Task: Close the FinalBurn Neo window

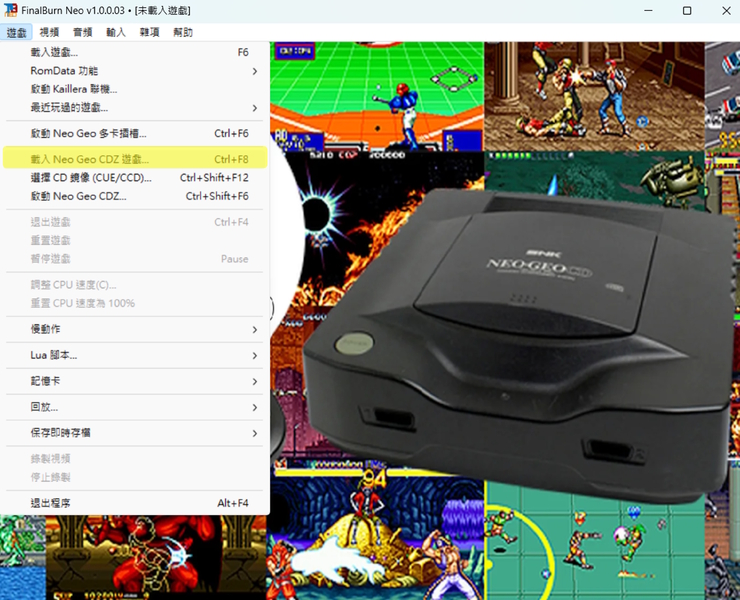Action: point(726,10)
